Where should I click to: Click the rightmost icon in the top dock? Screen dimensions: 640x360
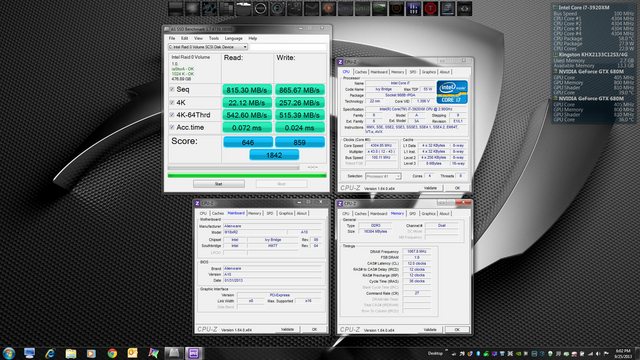click(464, 9)
